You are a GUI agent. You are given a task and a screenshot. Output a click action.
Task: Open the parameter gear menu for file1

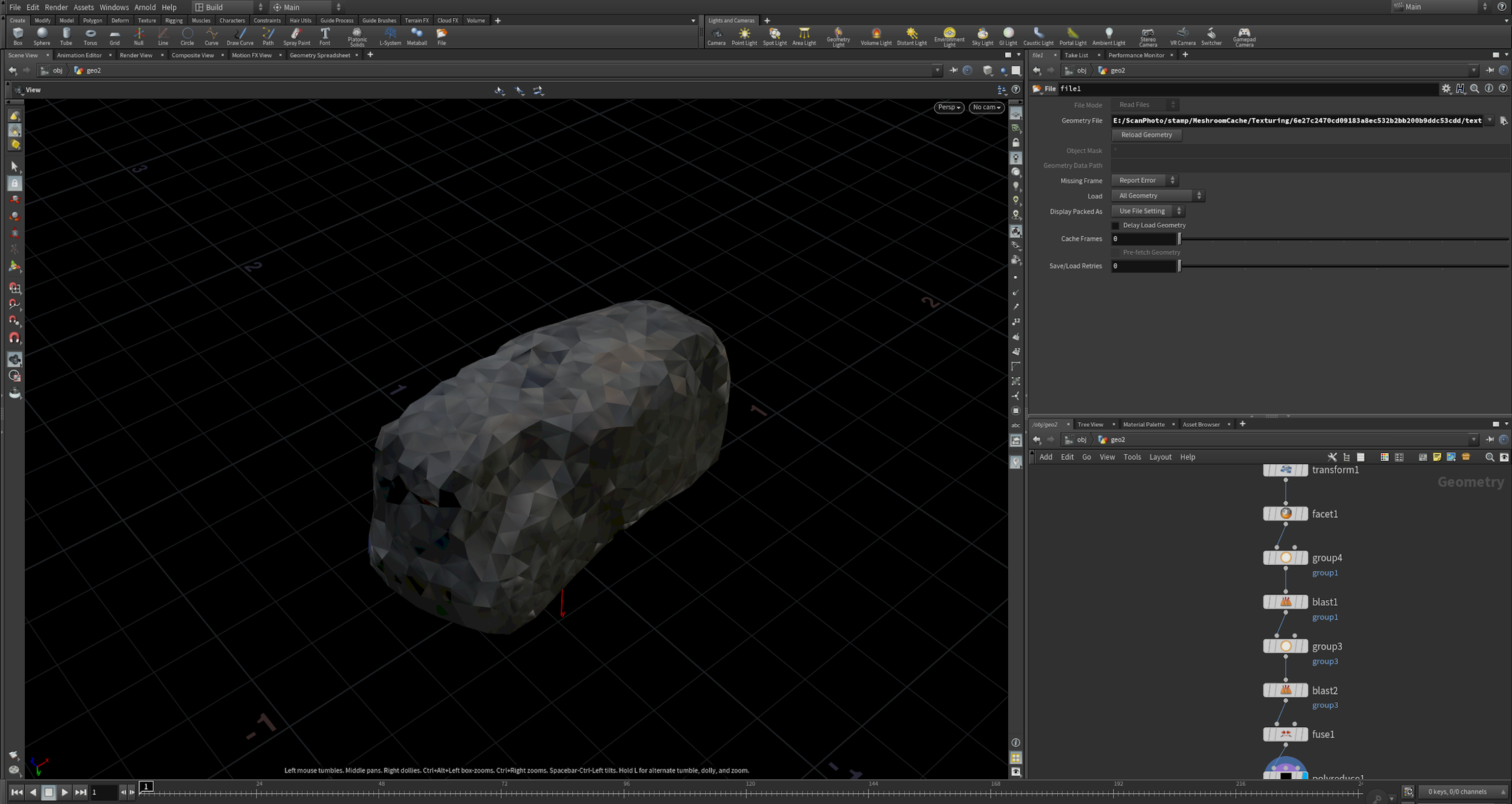(x=1446, y=88)
